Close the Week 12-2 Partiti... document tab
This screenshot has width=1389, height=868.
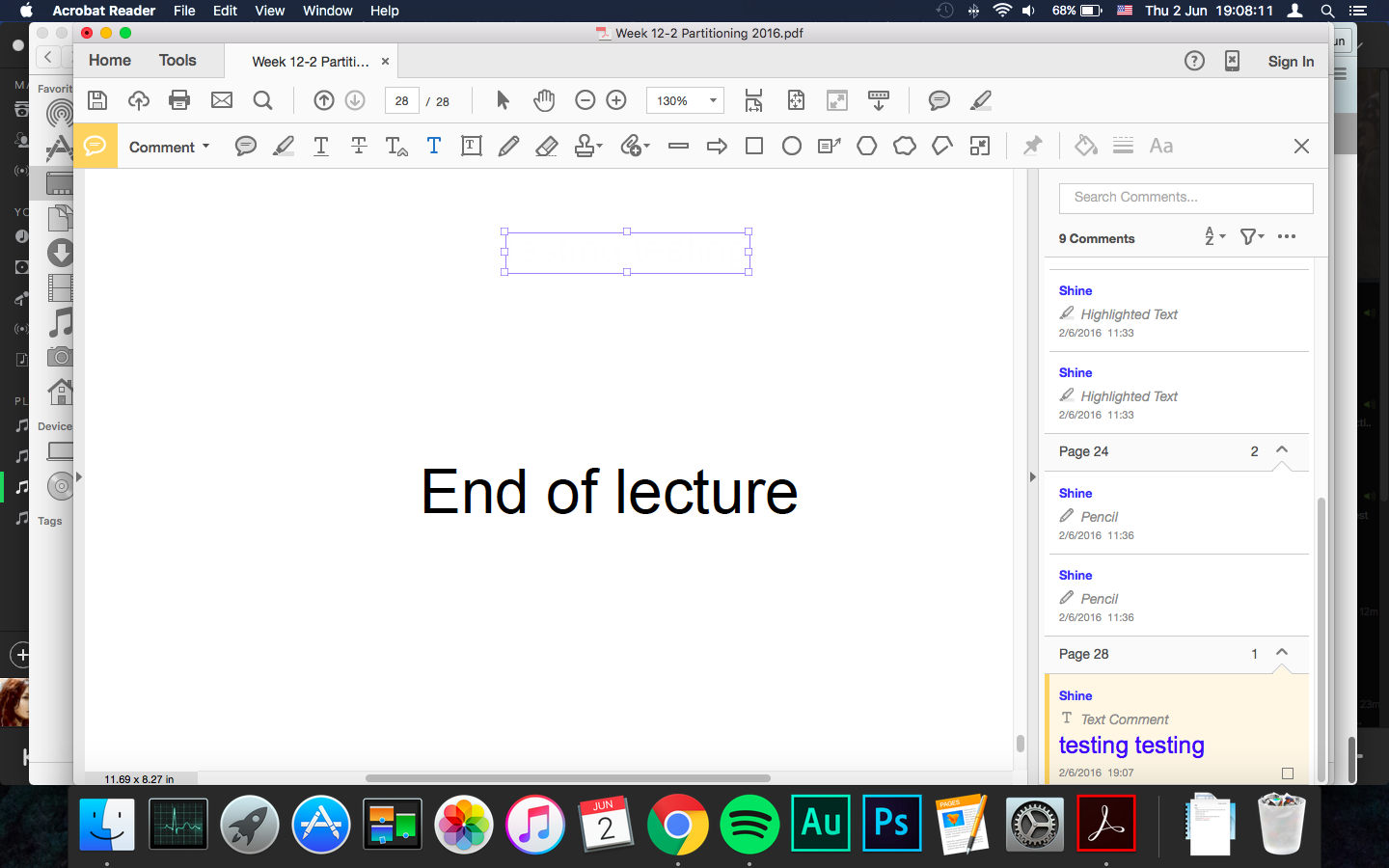tap(385, 61)
